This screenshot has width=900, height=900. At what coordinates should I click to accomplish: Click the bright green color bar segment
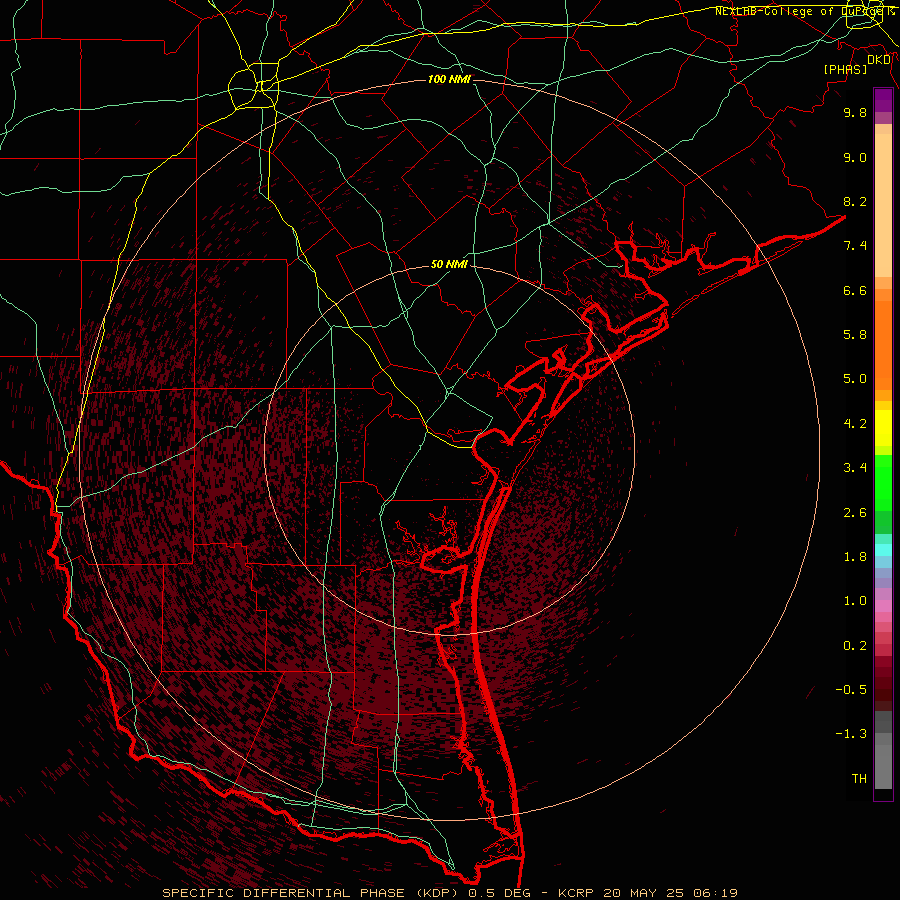(883, 481)
